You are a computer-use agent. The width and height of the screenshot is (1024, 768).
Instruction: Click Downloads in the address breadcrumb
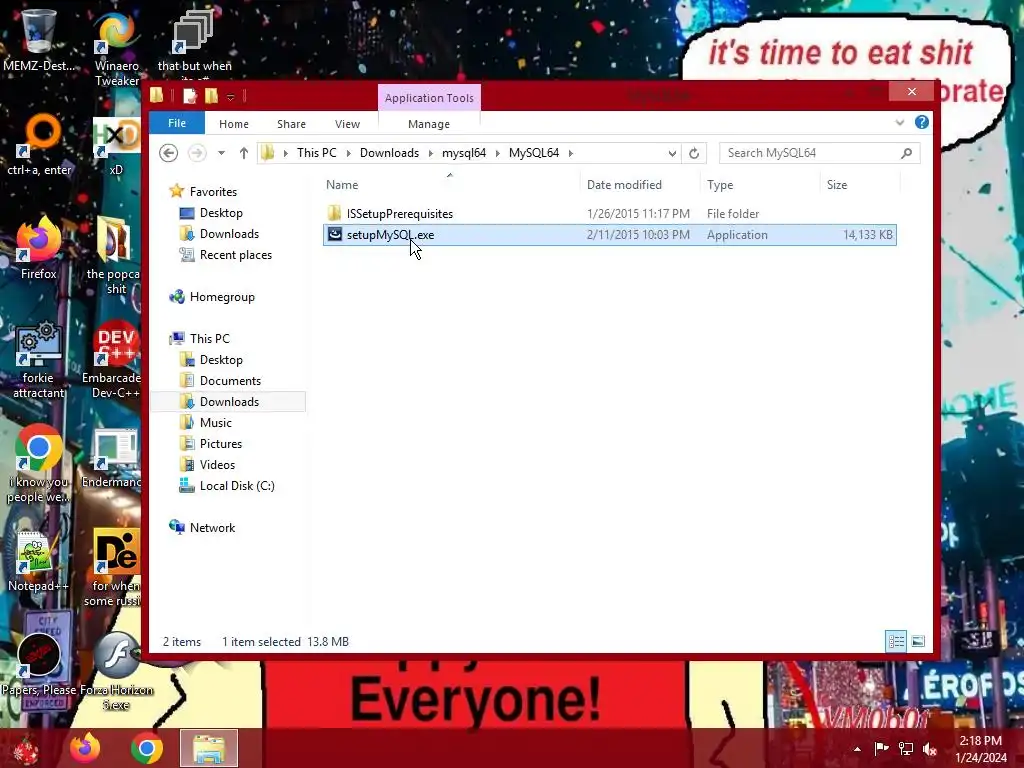point(389,153)
